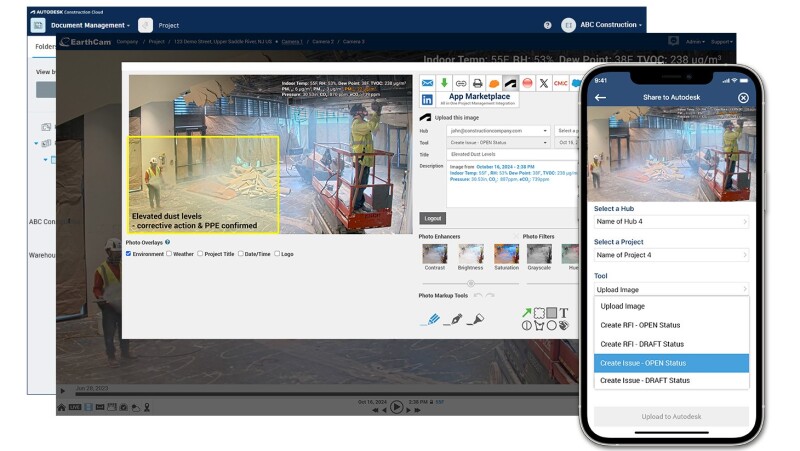Screen dimensions: 800x451
Task: Expand the Select a Hub field on phone
Action: pos(671,221)
